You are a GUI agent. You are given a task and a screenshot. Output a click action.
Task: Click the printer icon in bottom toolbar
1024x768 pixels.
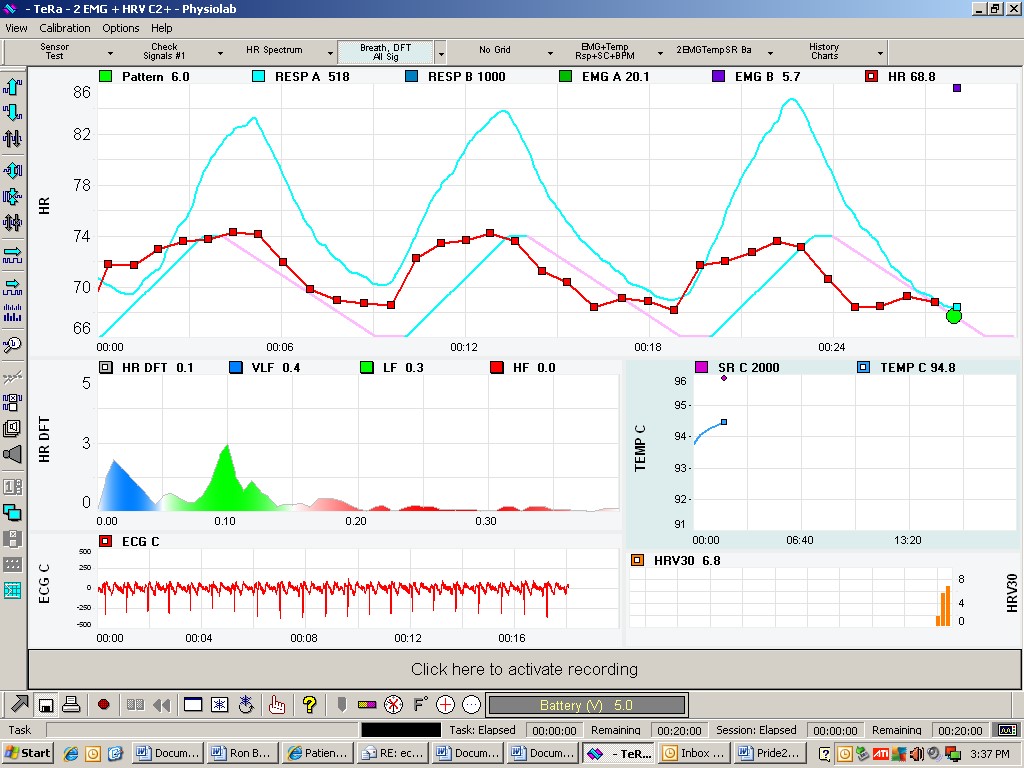[71, 705]
